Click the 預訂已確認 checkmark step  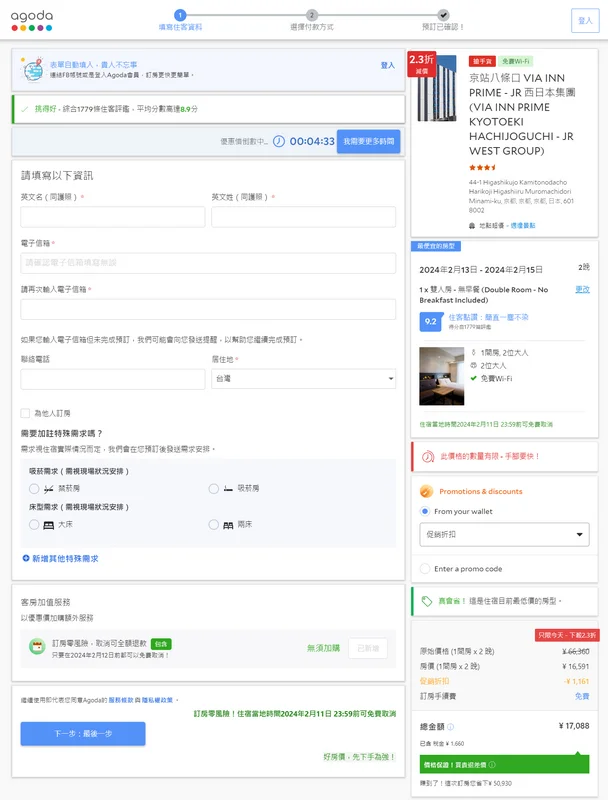click(443, 15)
